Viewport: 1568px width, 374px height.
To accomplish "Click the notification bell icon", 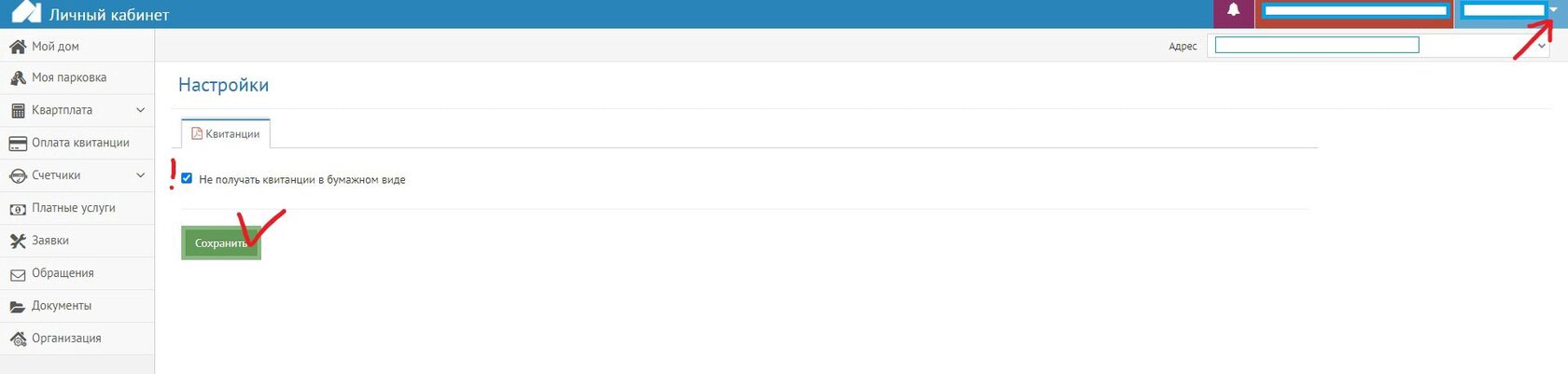I will tap(1233, 10).
